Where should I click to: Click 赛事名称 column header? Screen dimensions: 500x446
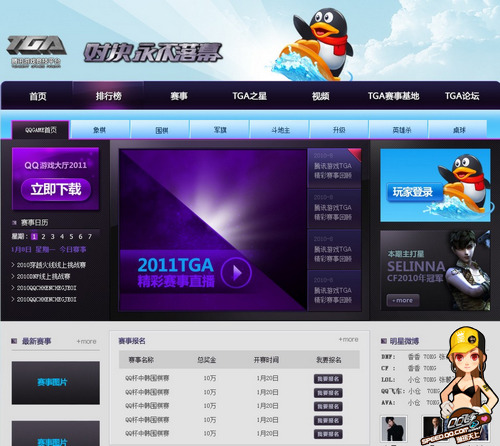pos(141,360)
